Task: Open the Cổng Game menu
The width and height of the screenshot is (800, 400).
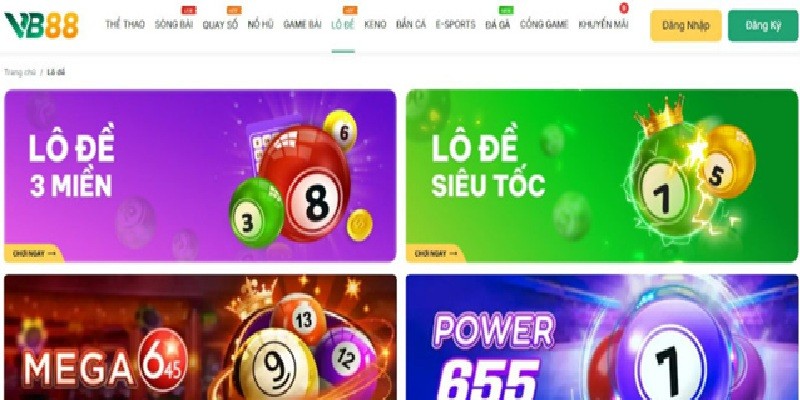Action: [x=544, y=24]
